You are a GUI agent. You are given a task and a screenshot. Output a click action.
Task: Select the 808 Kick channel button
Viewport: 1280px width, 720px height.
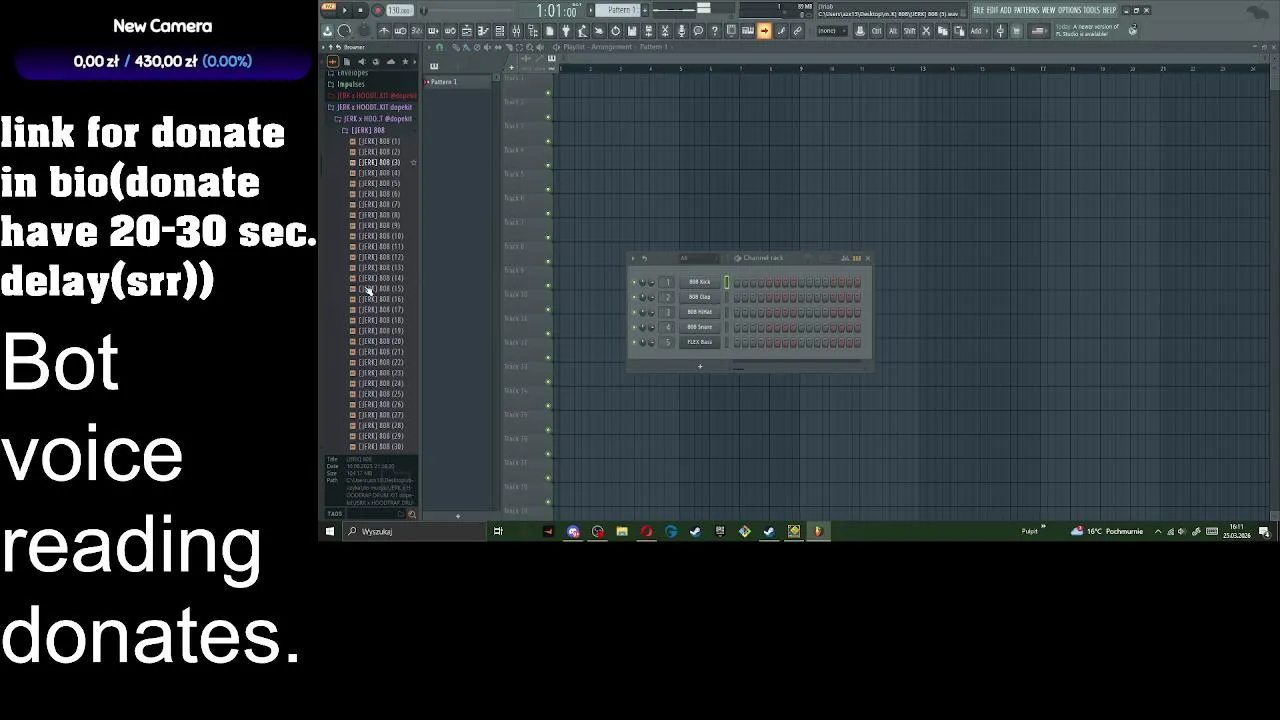tap(700, 282)
